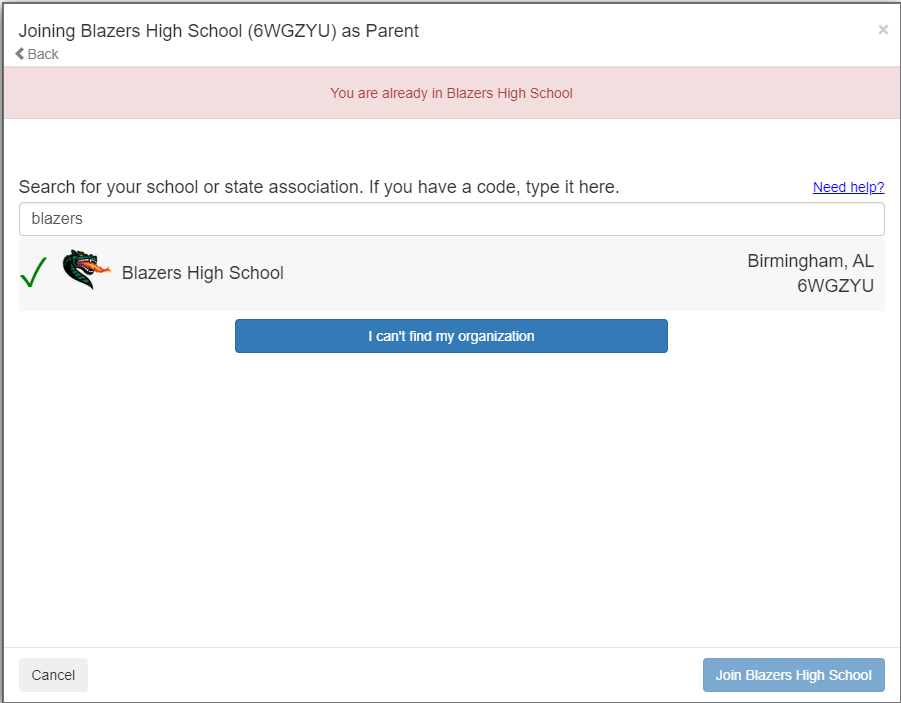
Task: Click the green checkmark beside the school
Action: 34,273
